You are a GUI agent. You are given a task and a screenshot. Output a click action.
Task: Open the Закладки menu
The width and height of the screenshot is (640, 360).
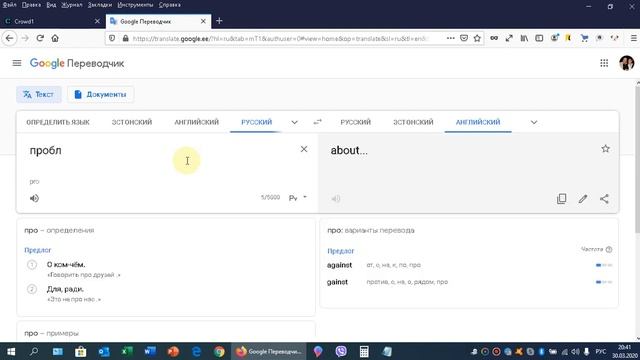tap(100, 5)
